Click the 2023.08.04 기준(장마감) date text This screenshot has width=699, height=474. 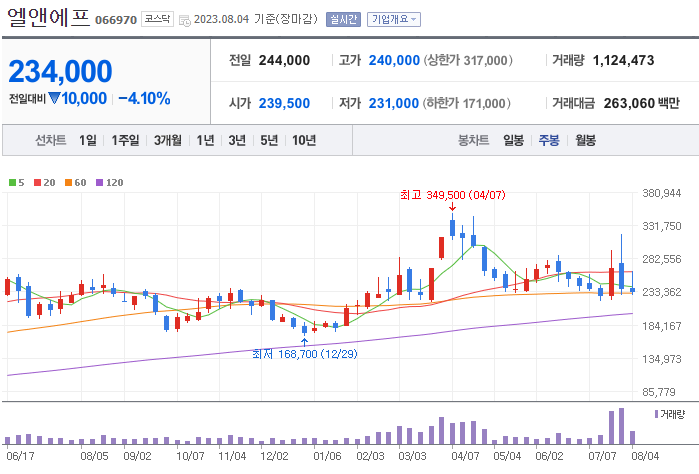click(x=256, y=19)
